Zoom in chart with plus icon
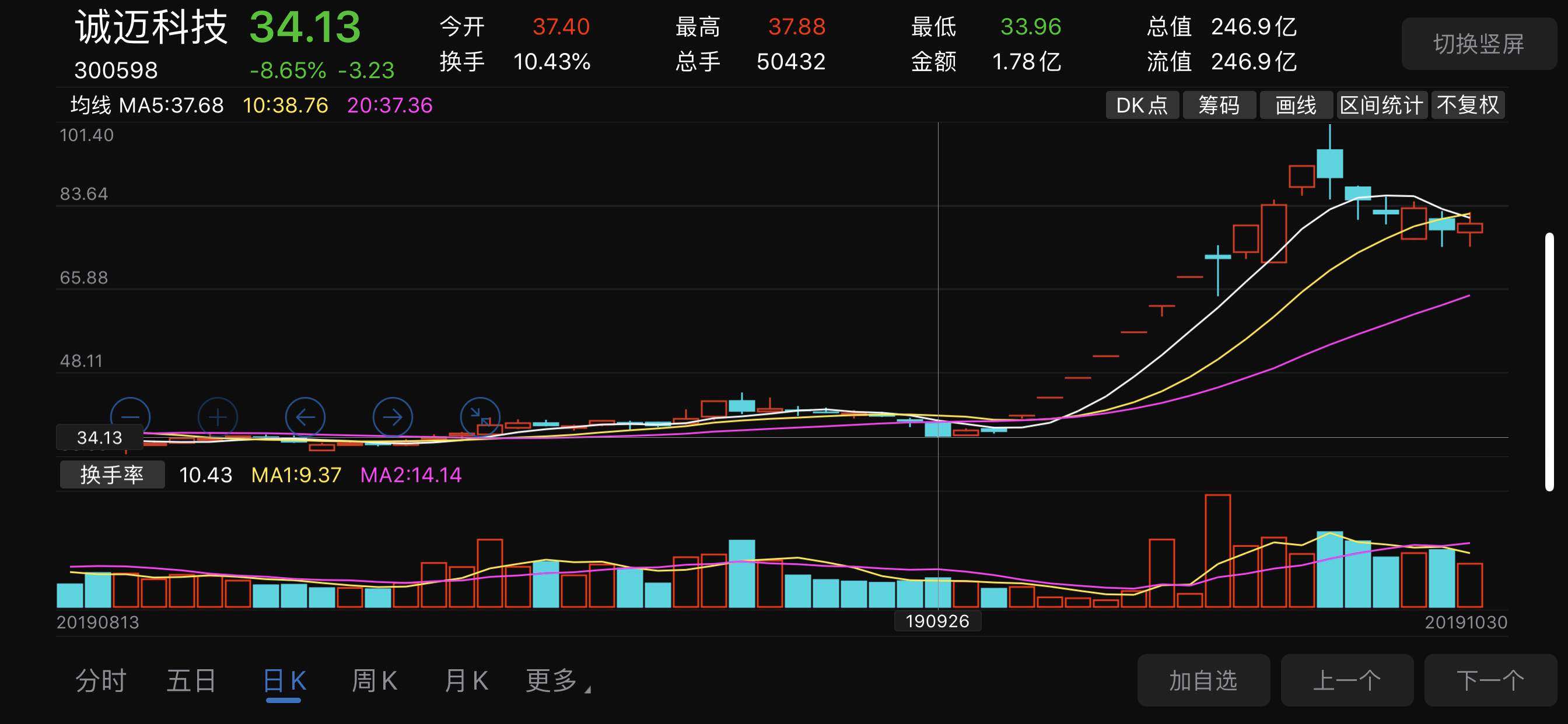The width and height of the screenshot is (1568, 724). pyautogui.click(x=218, y=417)
